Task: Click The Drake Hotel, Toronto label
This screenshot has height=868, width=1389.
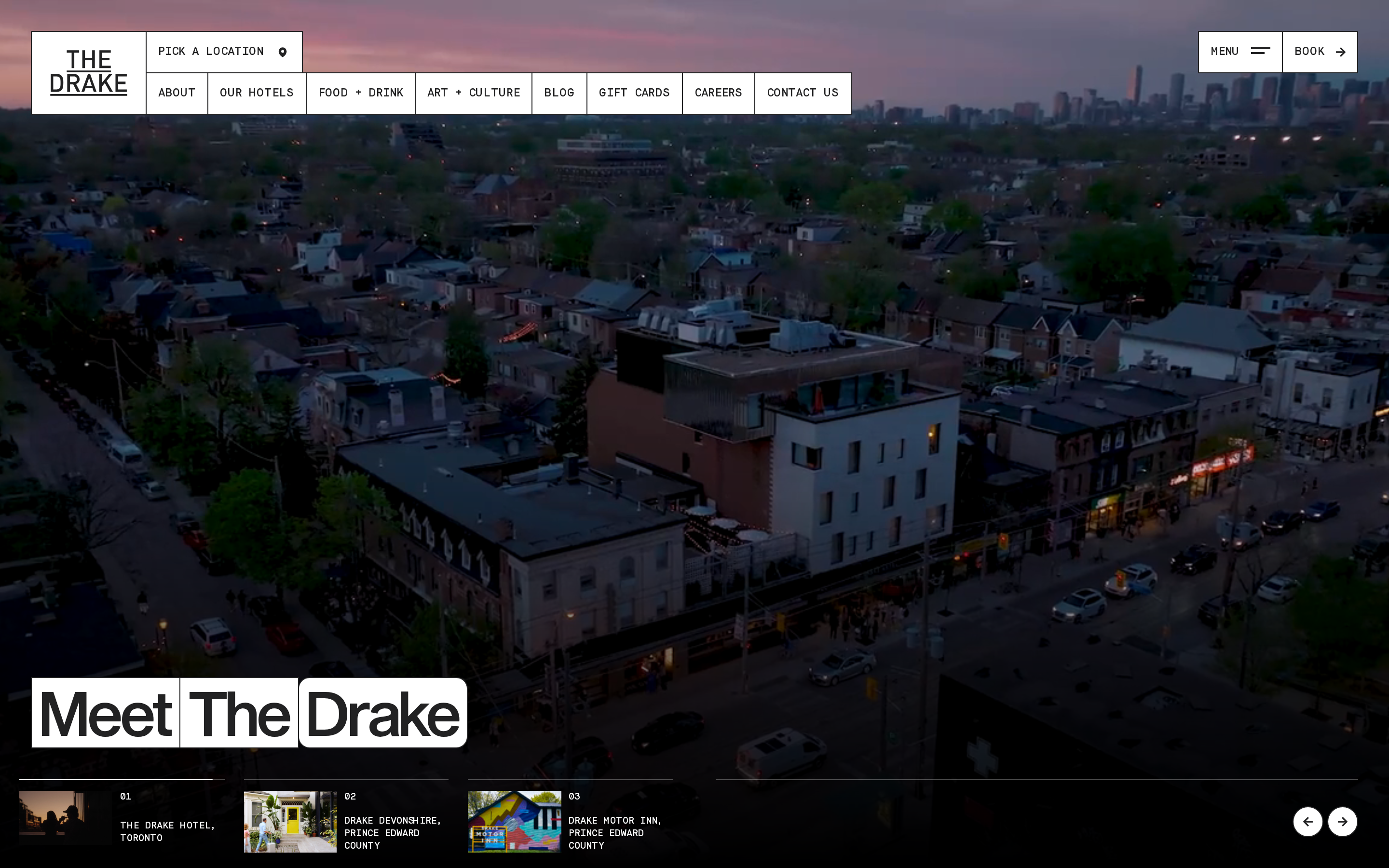Action: pyautogui.click(x=168, y=831)
